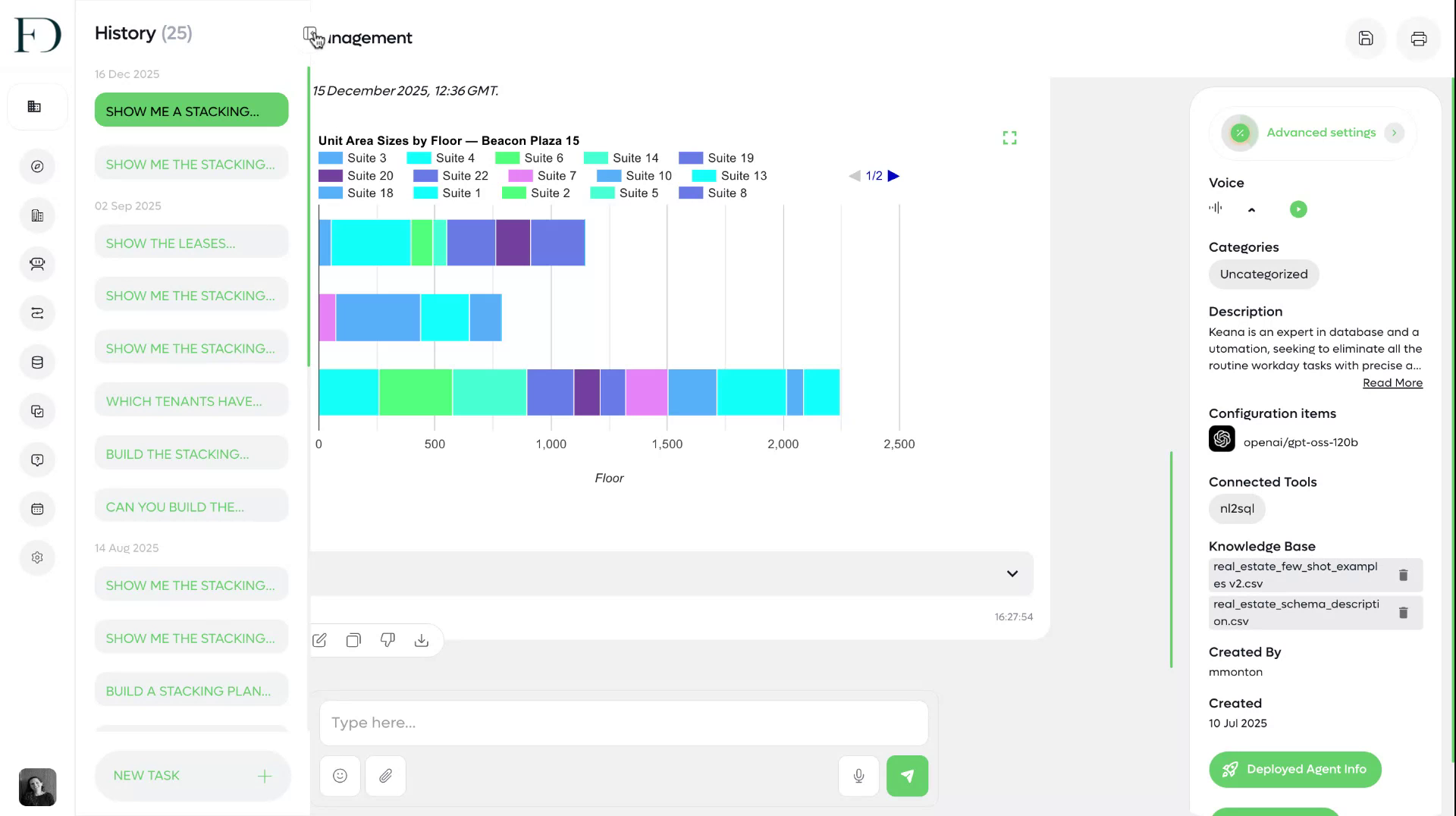Viewport: 1456px width, 816px height.
Task: Go to previous legend page
Action: pyautogui.click(x=855, y=176)
